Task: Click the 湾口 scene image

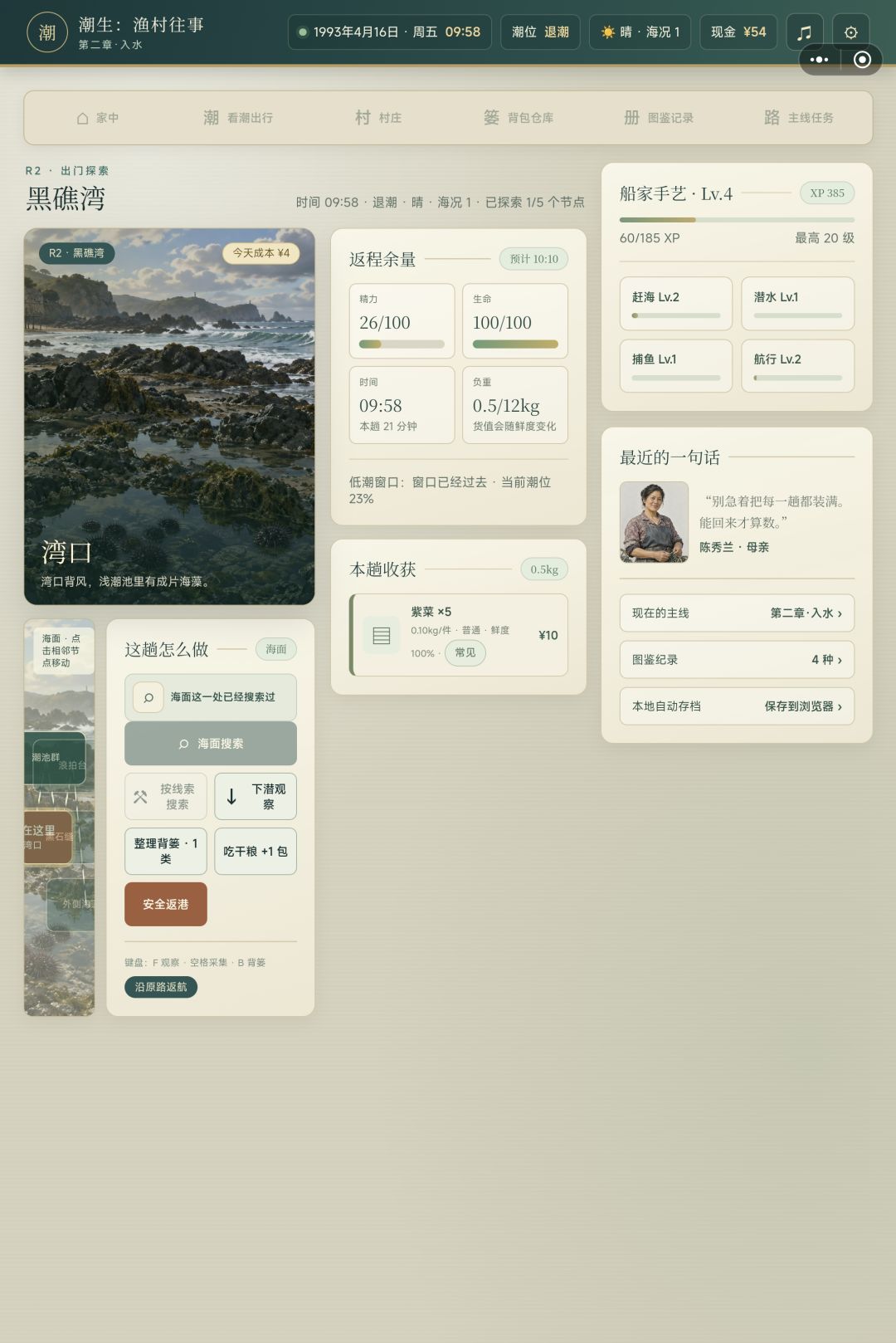Action: click(169, 417)
